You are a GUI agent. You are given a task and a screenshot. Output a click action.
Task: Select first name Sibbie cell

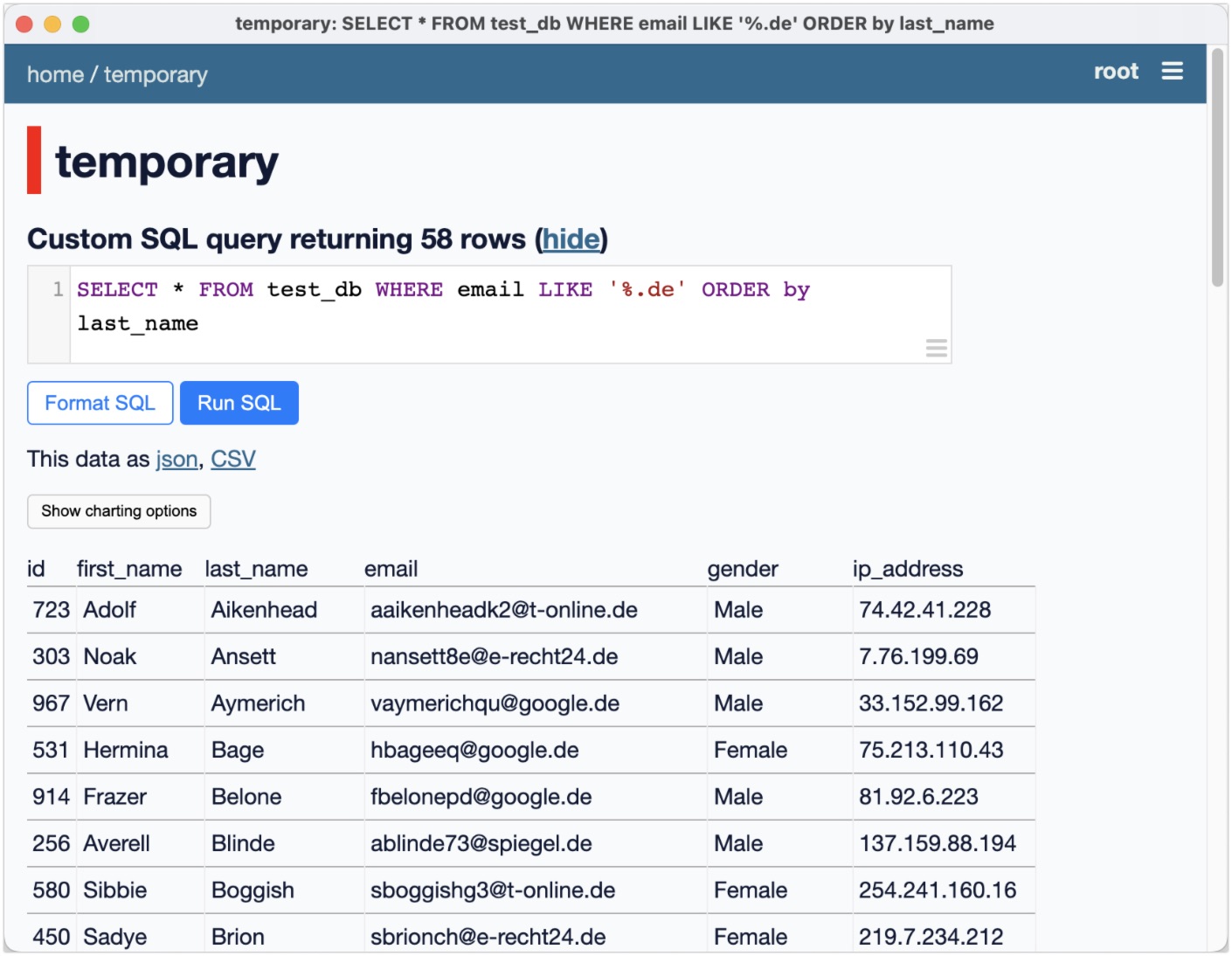pyautogui.click(x=141, y=890)
